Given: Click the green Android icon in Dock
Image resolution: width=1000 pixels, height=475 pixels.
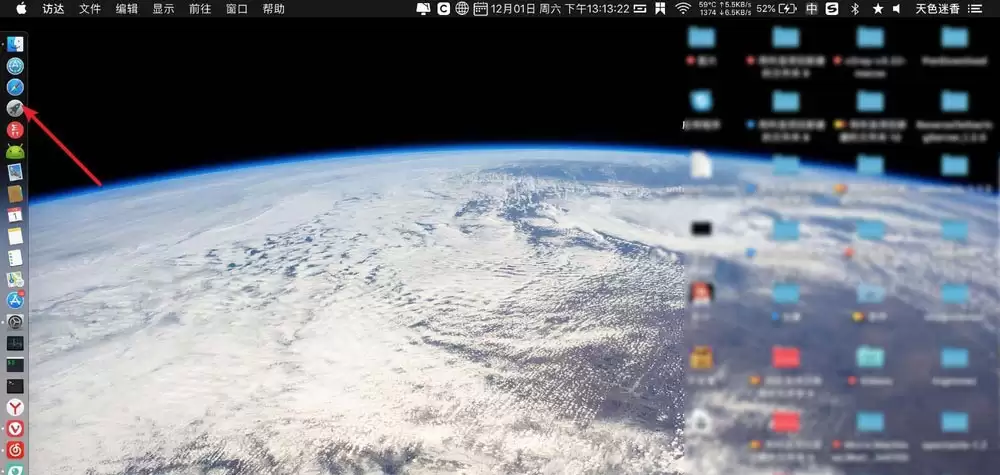Looking at the screenshot, I should 15,151.
